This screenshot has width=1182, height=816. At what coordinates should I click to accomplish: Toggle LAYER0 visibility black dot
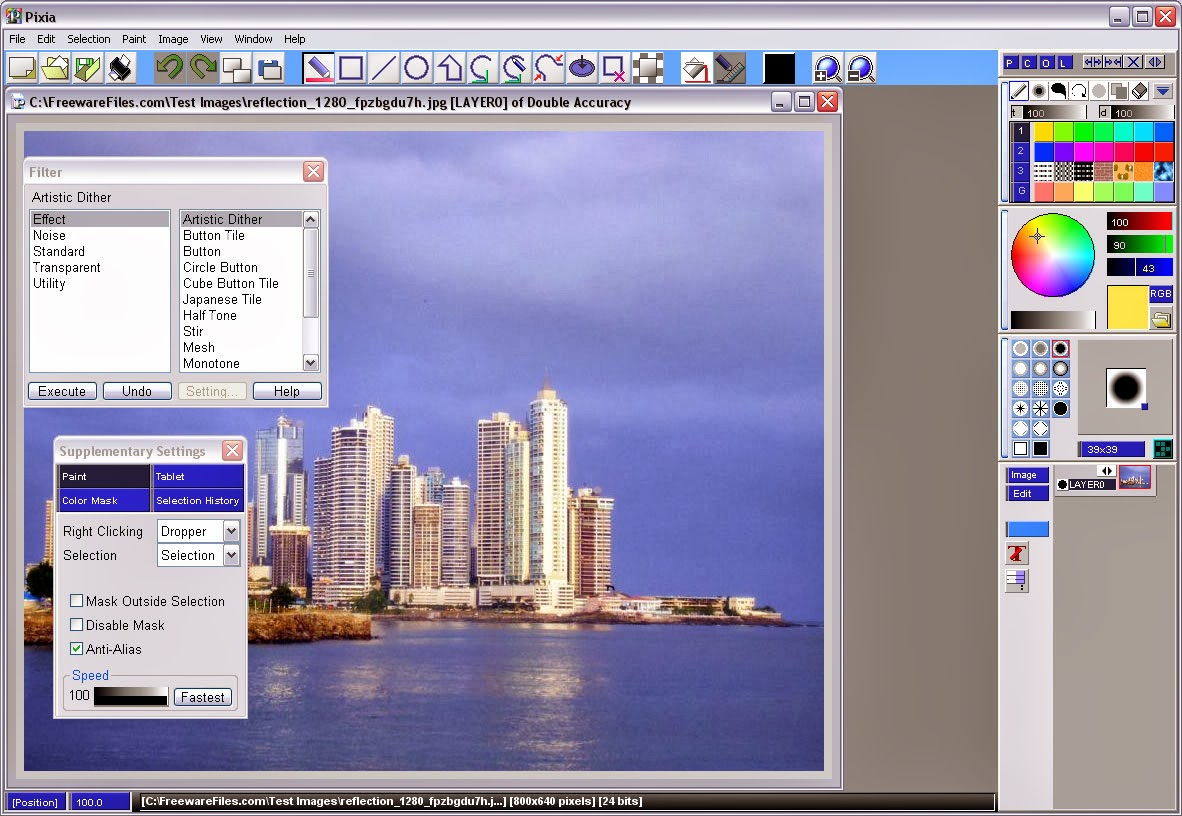click(x=1062, y=484)
